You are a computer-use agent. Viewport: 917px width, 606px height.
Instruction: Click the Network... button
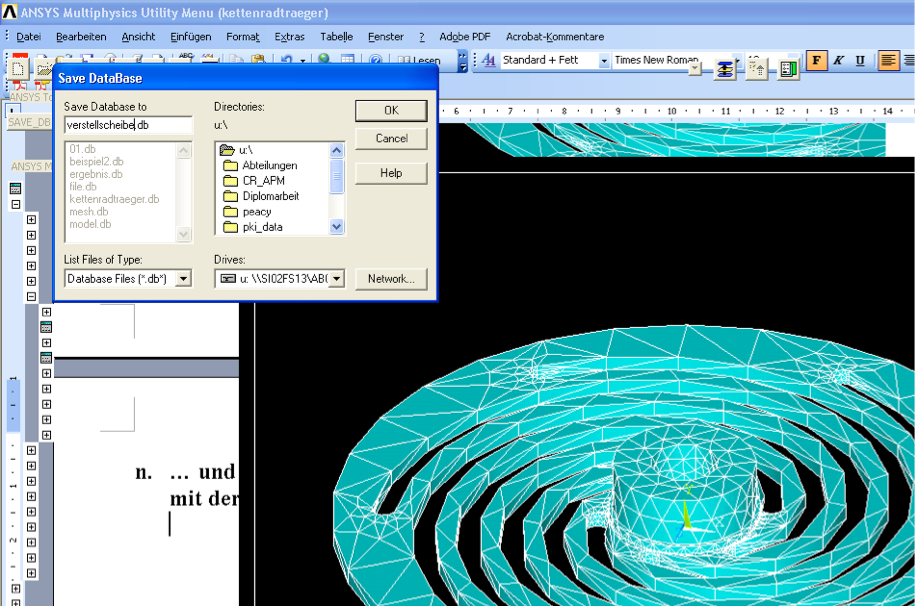391,279
